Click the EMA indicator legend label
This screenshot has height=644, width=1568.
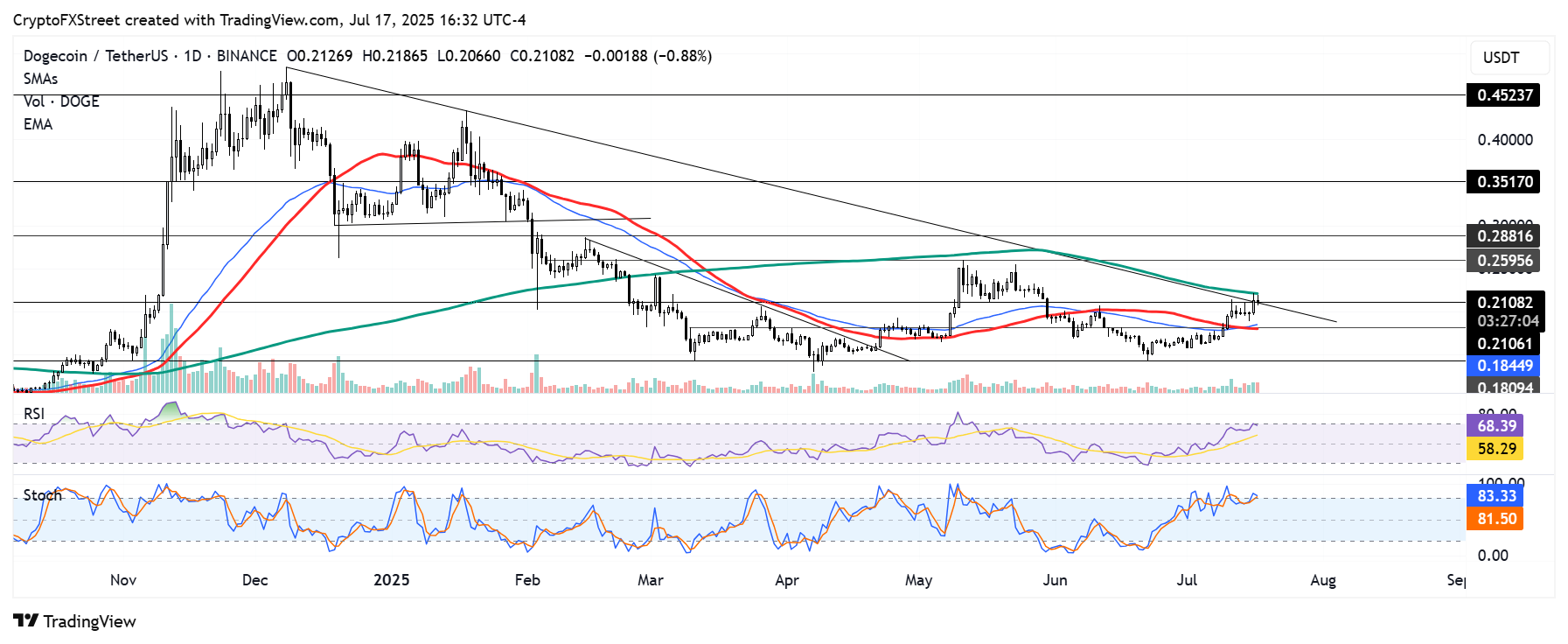tap(38, 124)
